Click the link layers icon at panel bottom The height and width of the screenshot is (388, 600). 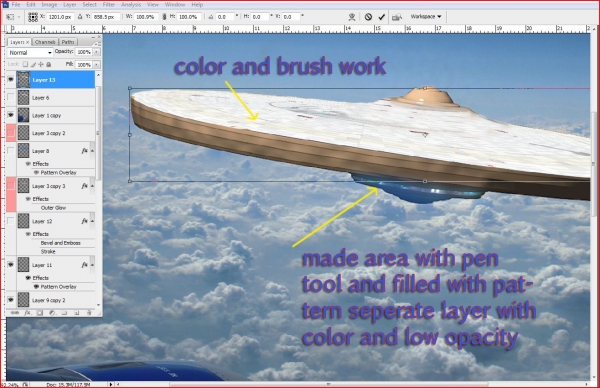coord(15,313)
